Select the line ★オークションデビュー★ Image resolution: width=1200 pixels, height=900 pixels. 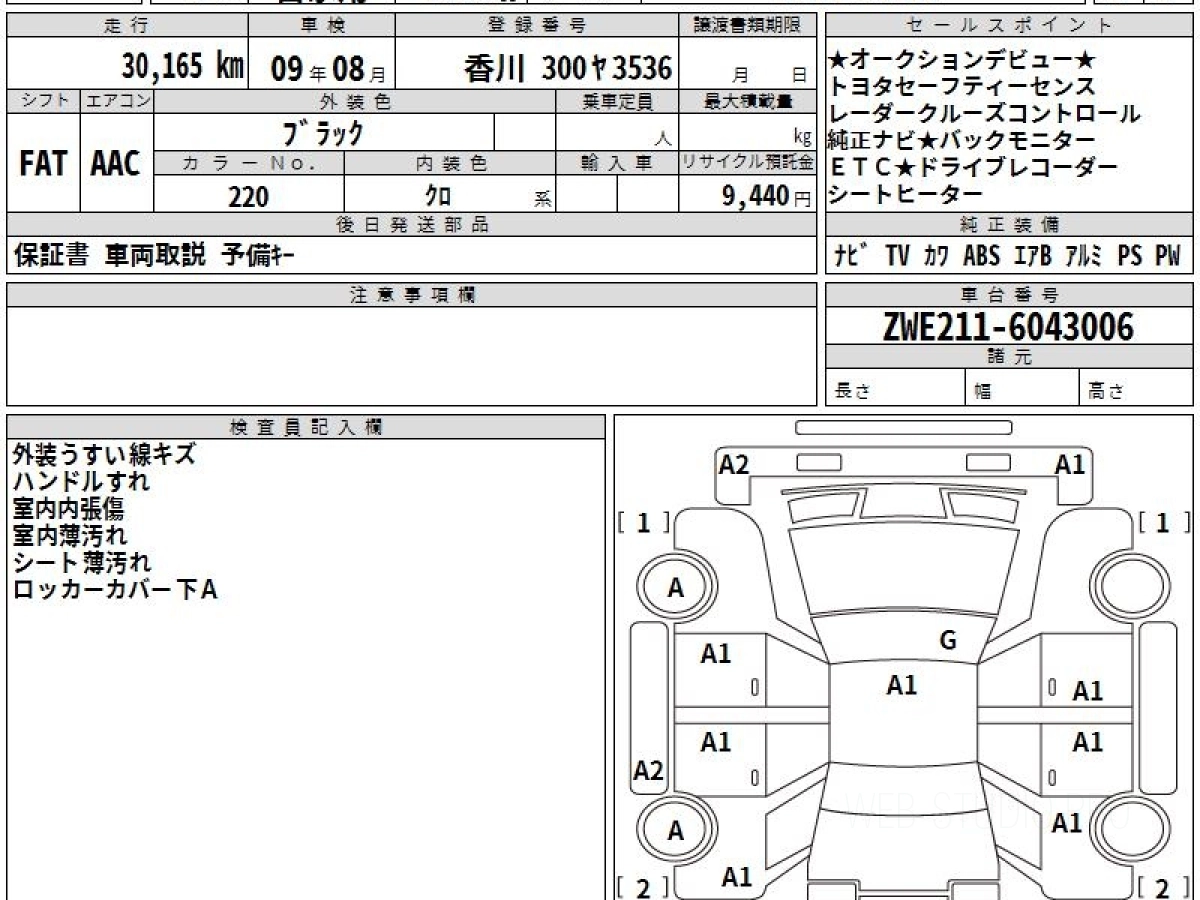pyautogui.click(x=963, y=60)
